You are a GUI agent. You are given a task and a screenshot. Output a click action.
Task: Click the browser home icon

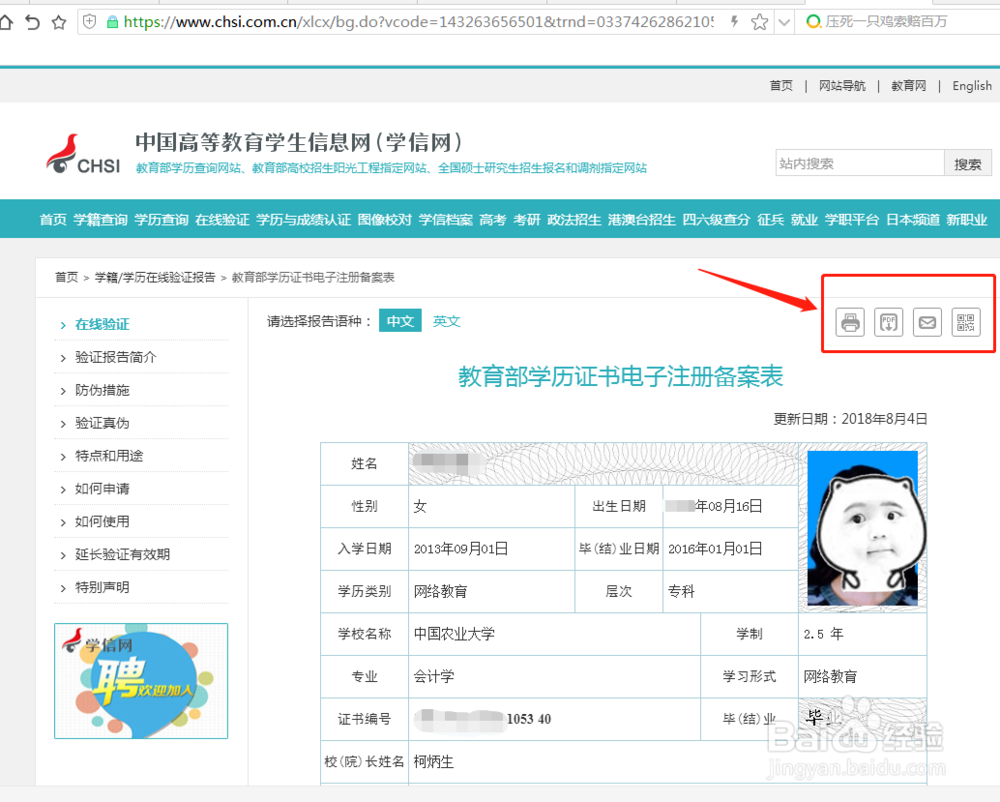tap(8, 20)
